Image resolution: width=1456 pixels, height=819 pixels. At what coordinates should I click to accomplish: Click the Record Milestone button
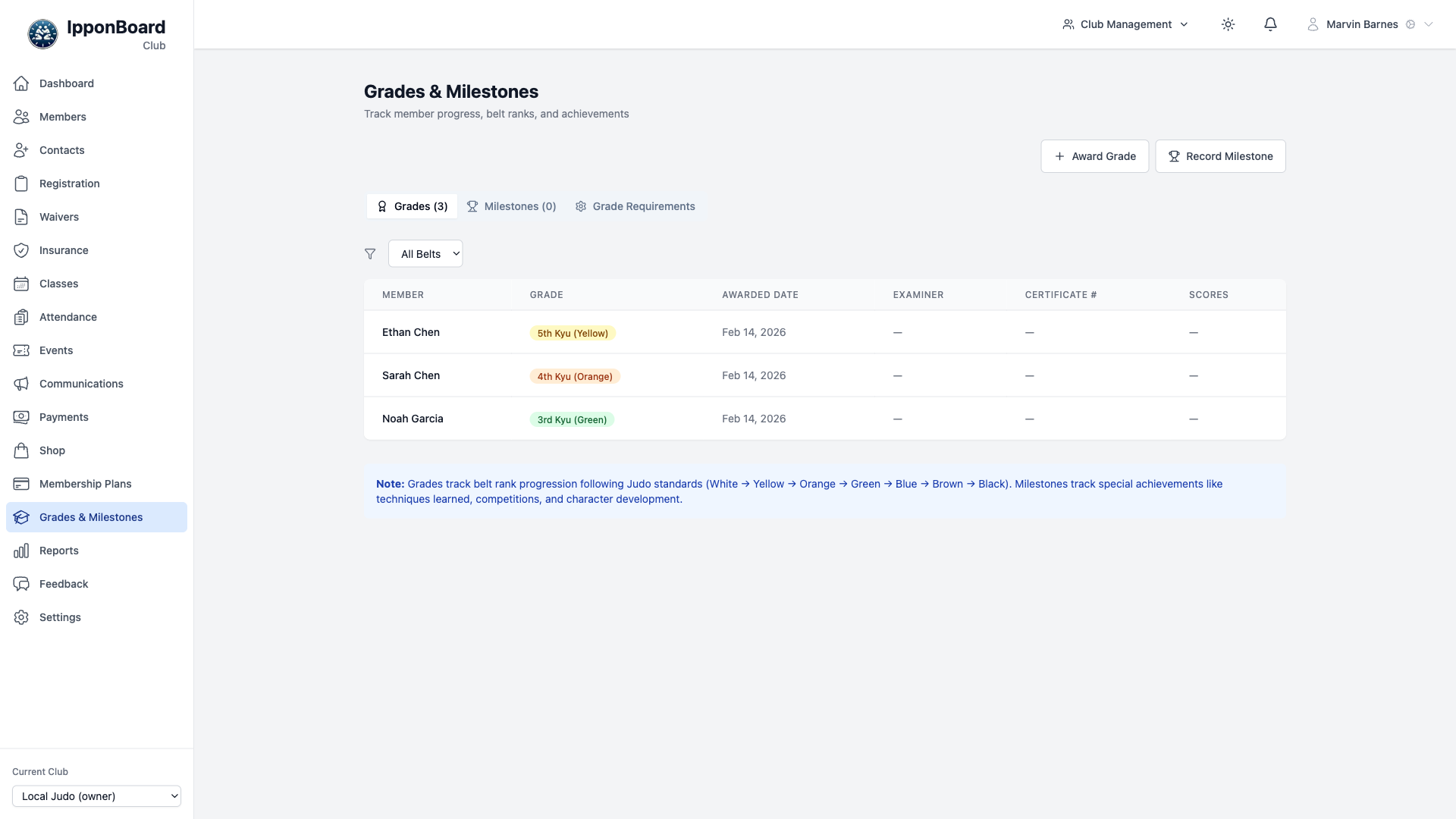click(x=1220, y=156)
